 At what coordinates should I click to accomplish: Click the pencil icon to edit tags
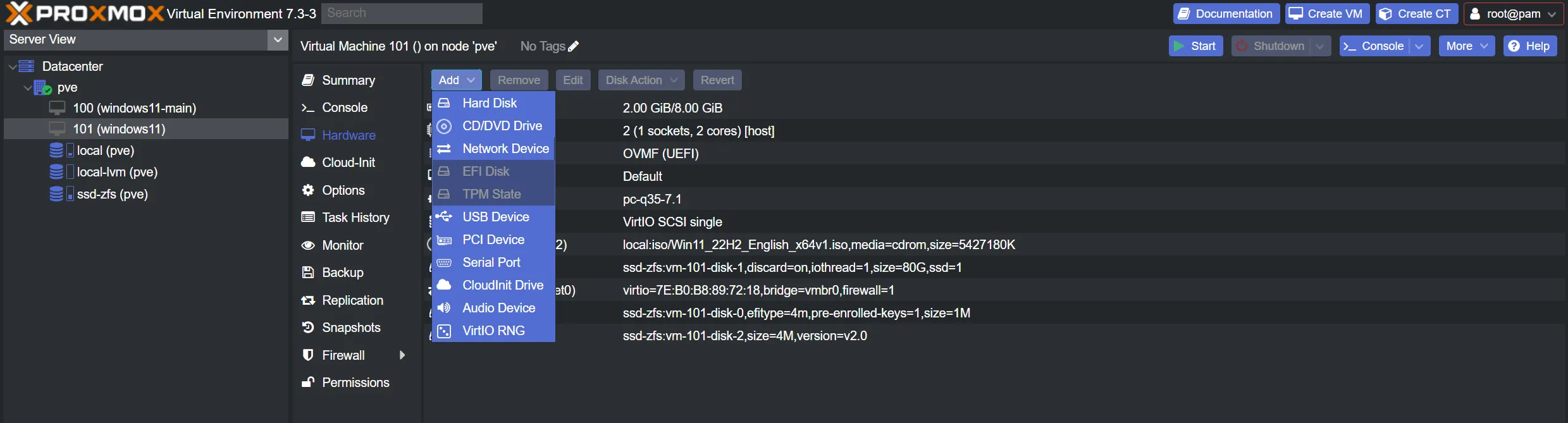tap(574, 46)
